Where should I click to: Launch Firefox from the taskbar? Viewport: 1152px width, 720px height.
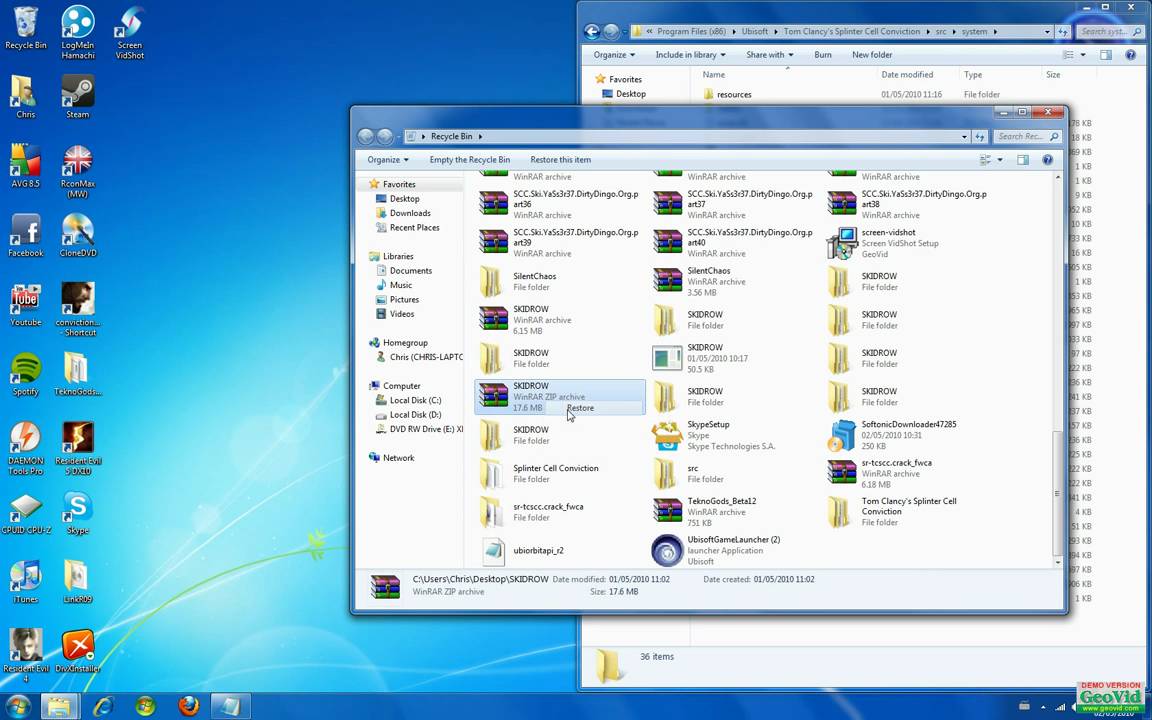[188, 706]
